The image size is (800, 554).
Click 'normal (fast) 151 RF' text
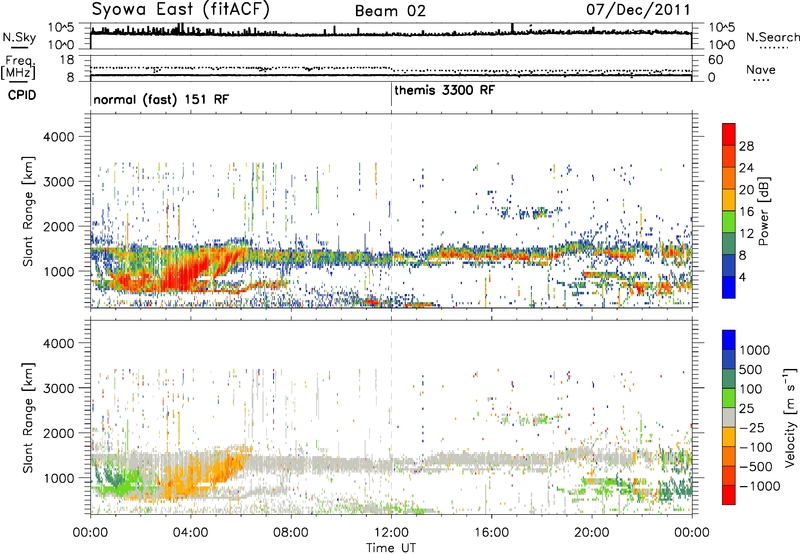coord(161,99)
